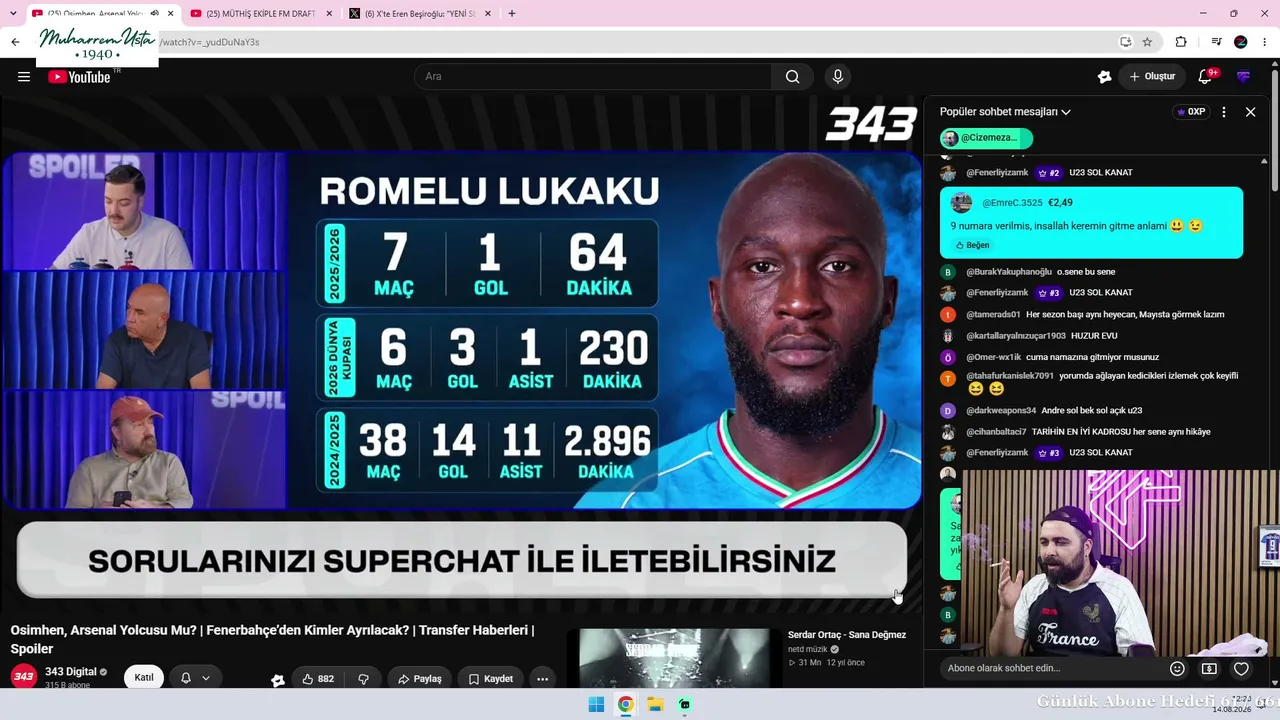The height and width of the screenshot is (720, 1280).
Task: Open the tab search dropdown arrow
Action: pos(13,14)
